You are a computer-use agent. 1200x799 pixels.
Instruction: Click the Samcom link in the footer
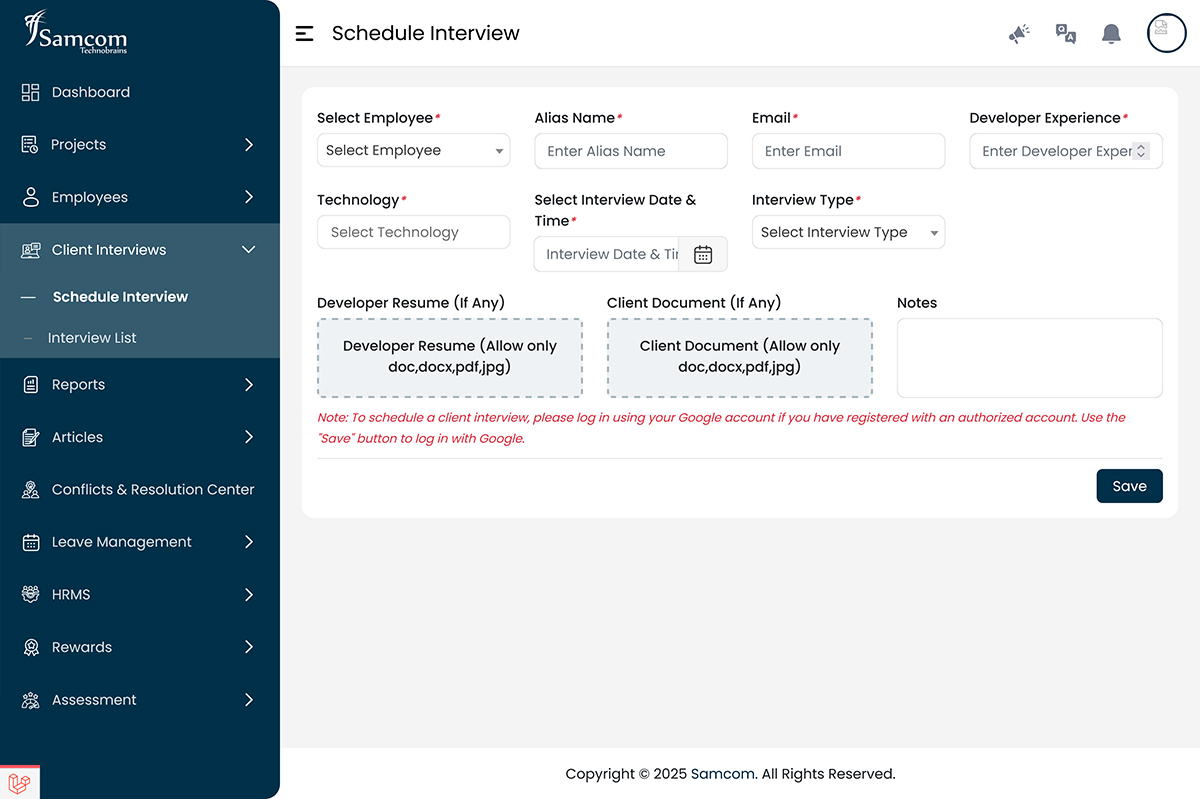click(722, 774)
